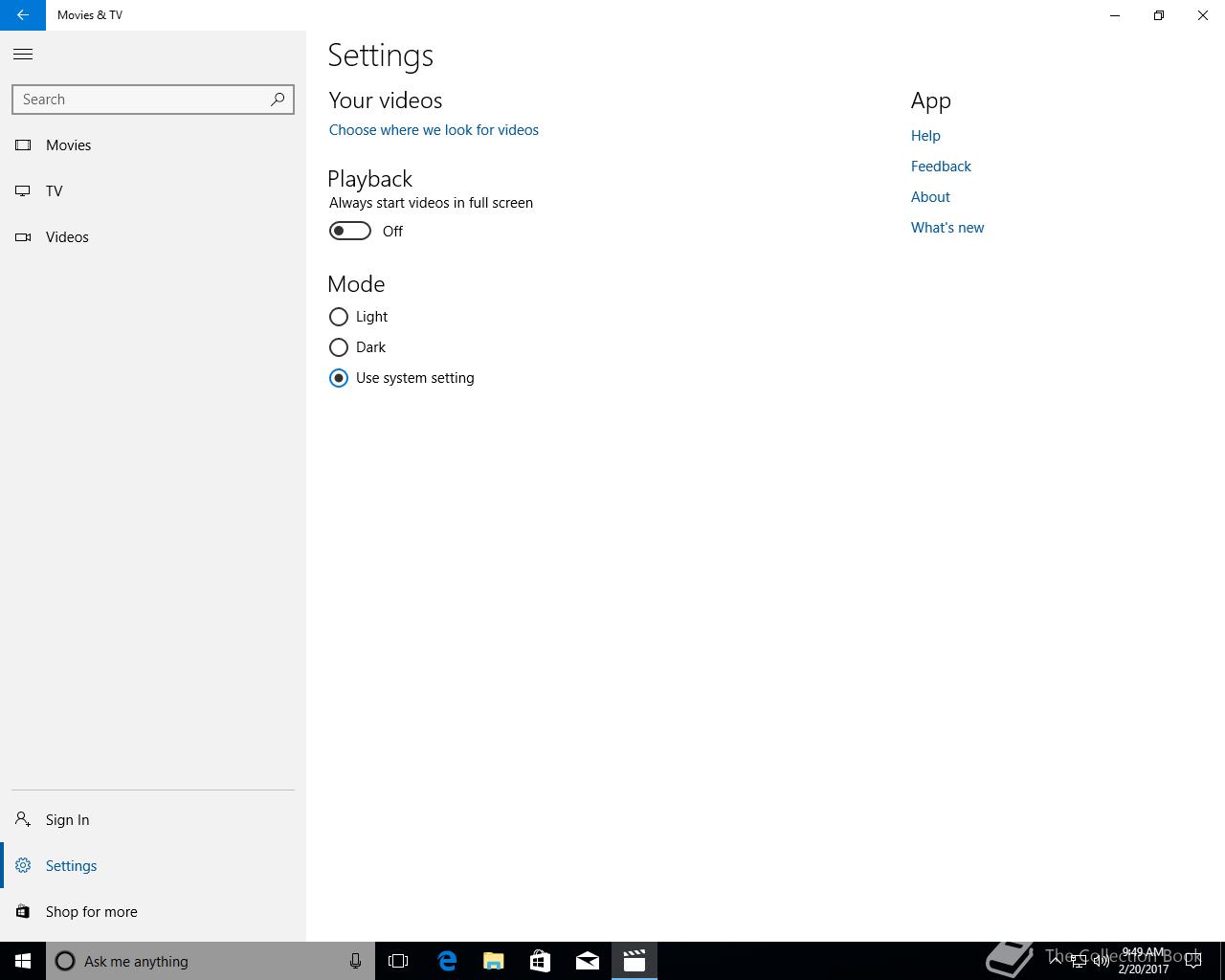Open the TV section
The height and width of the screenshot is (980, 1225).
[x=54, y=191]
